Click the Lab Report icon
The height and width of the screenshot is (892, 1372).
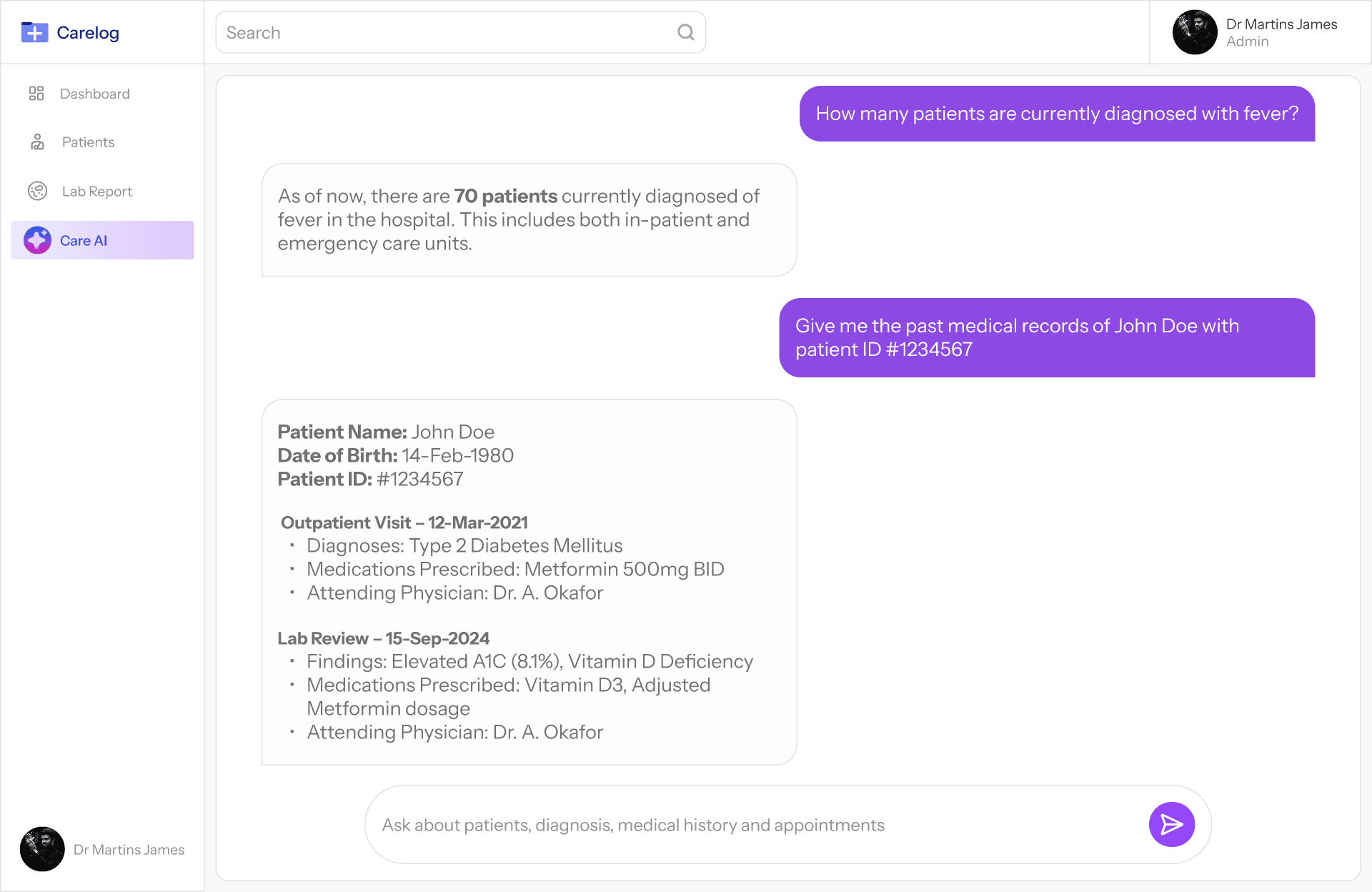pos(37,191)
